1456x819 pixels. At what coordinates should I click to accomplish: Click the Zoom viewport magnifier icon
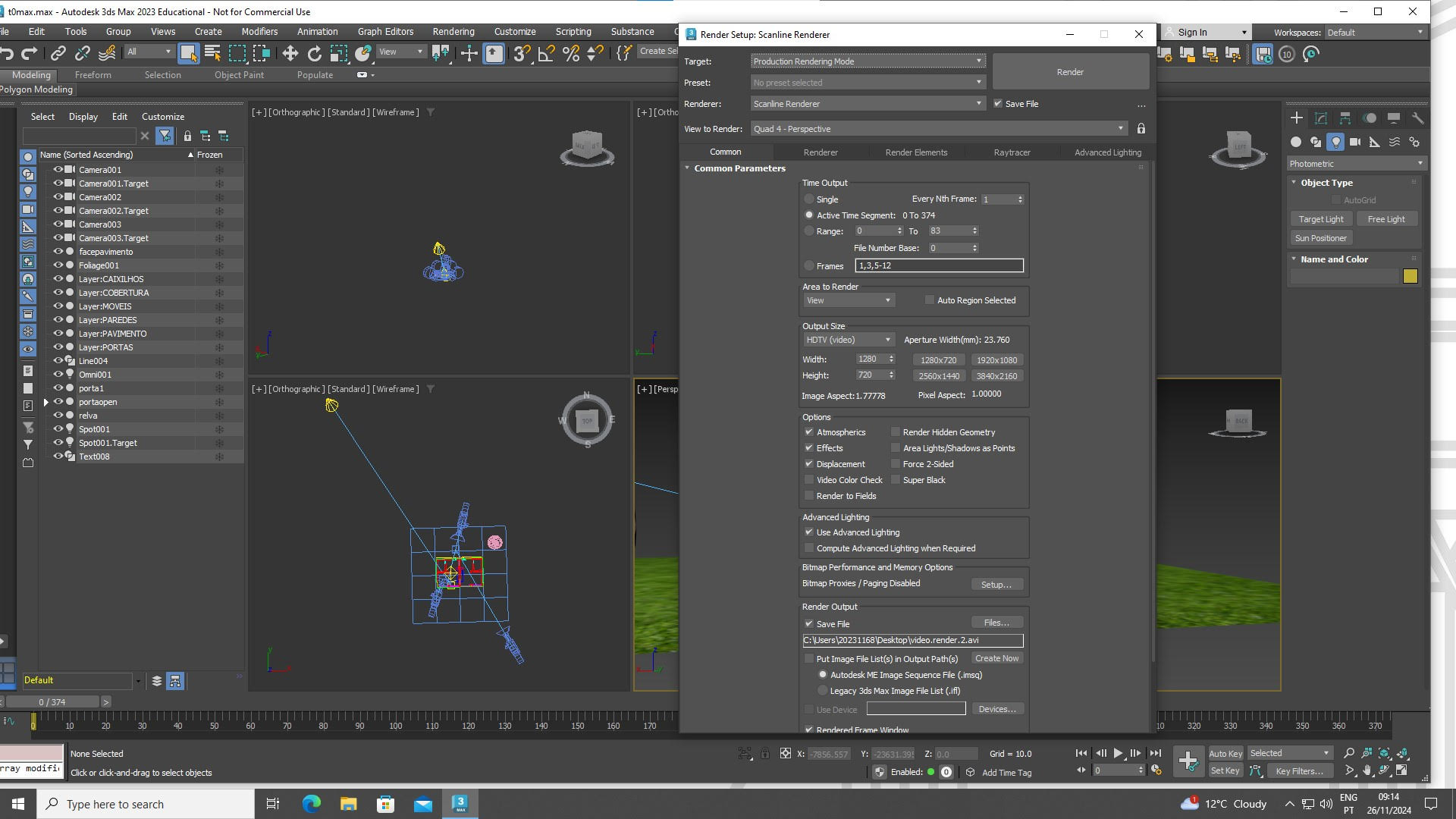tap(1349, 754)
